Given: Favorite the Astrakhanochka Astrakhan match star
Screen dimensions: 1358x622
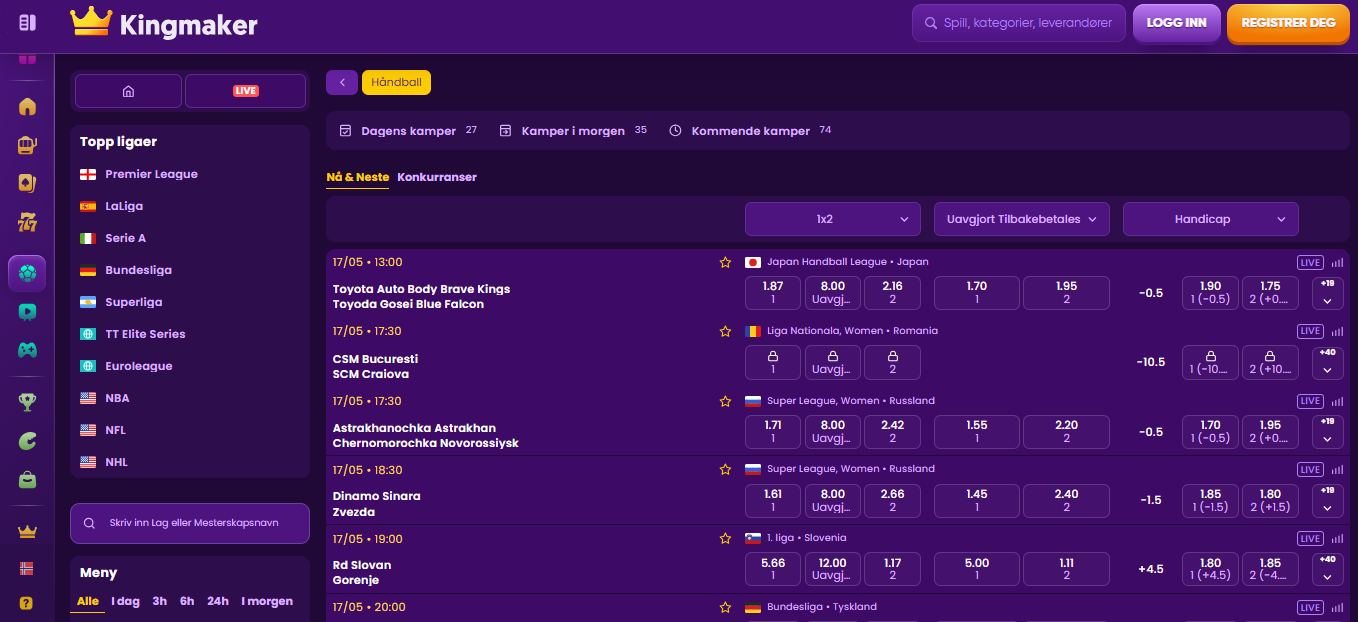Looking at the screenshot, I should (725, 401).
